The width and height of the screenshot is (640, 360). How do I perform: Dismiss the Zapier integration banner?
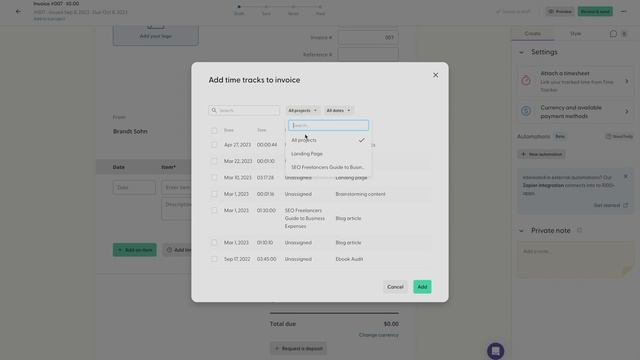tap(626, 177)
